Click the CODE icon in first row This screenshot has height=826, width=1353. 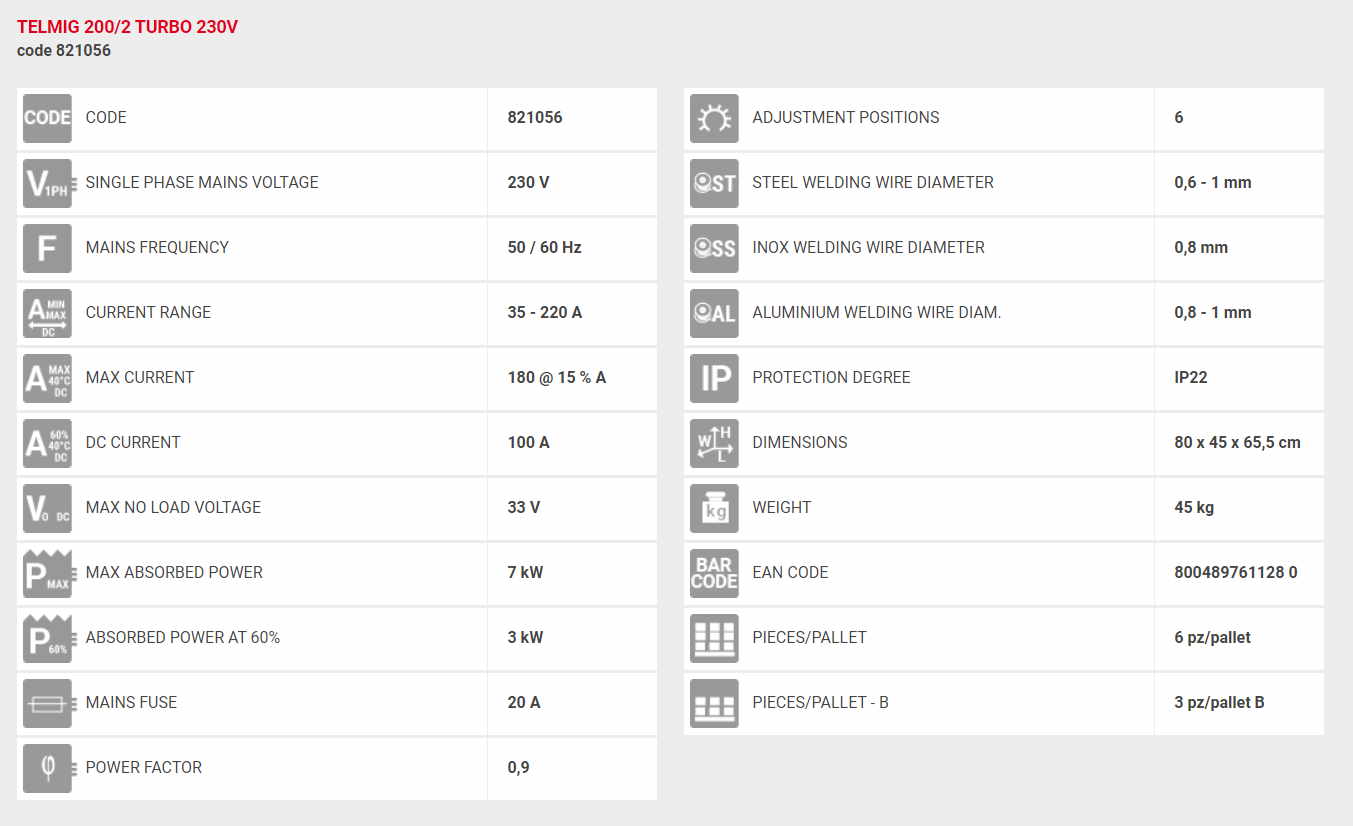click(47, 118)
